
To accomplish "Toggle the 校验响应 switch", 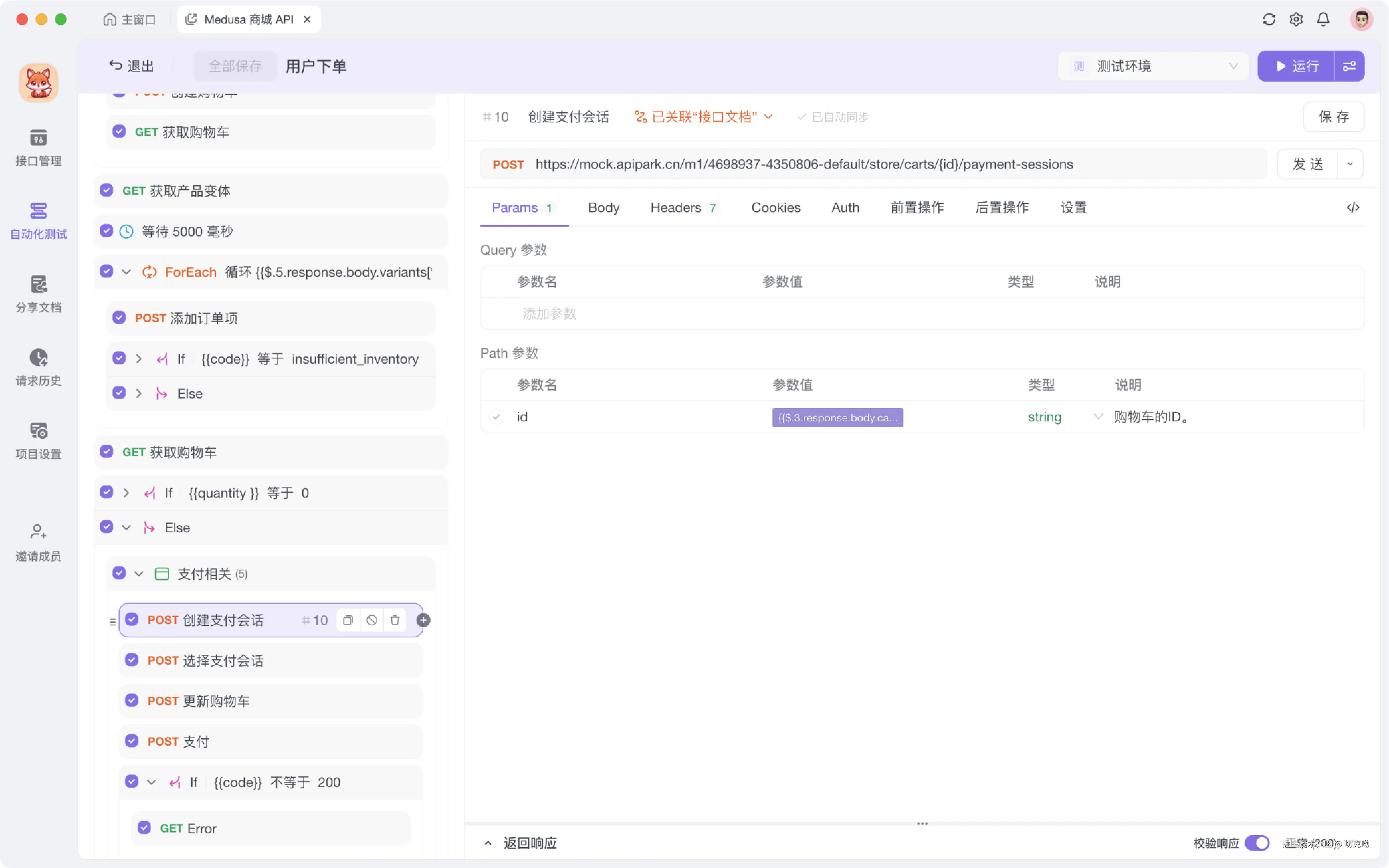I will [x=1256, y=843].
